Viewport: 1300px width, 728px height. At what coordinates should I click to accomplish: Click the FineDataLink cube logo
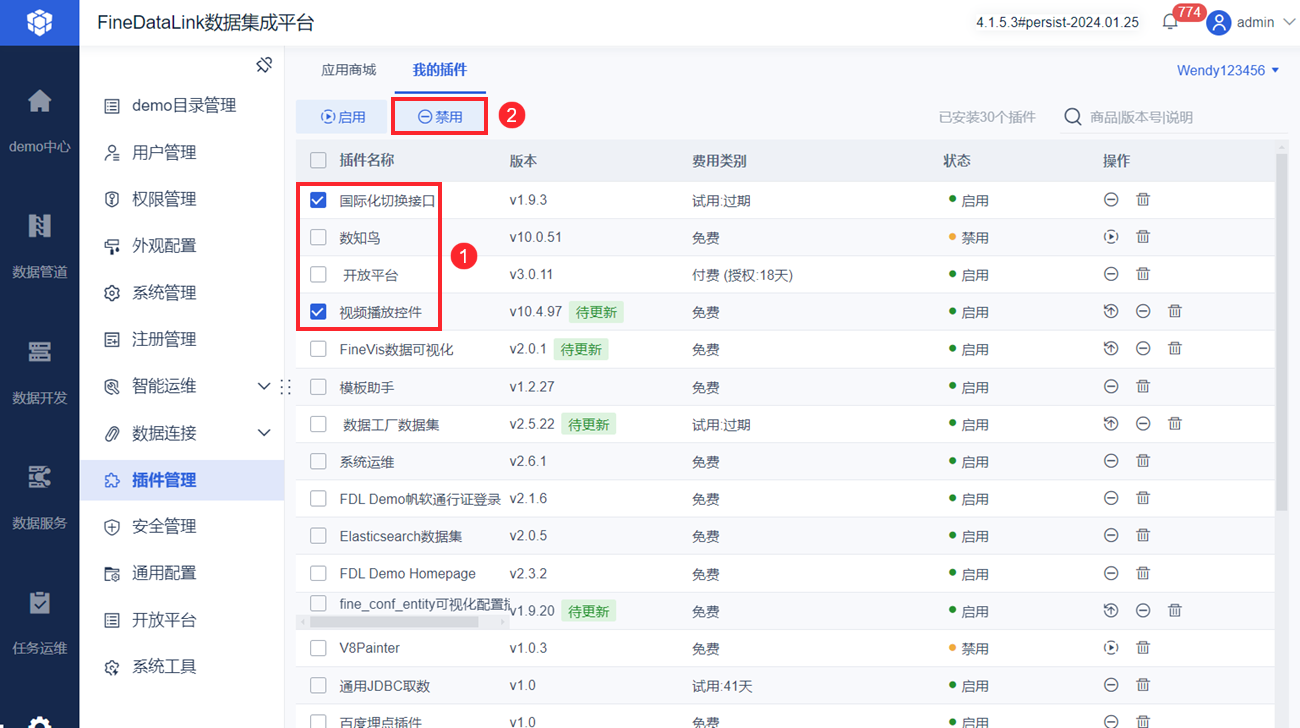tap(39, 22)
